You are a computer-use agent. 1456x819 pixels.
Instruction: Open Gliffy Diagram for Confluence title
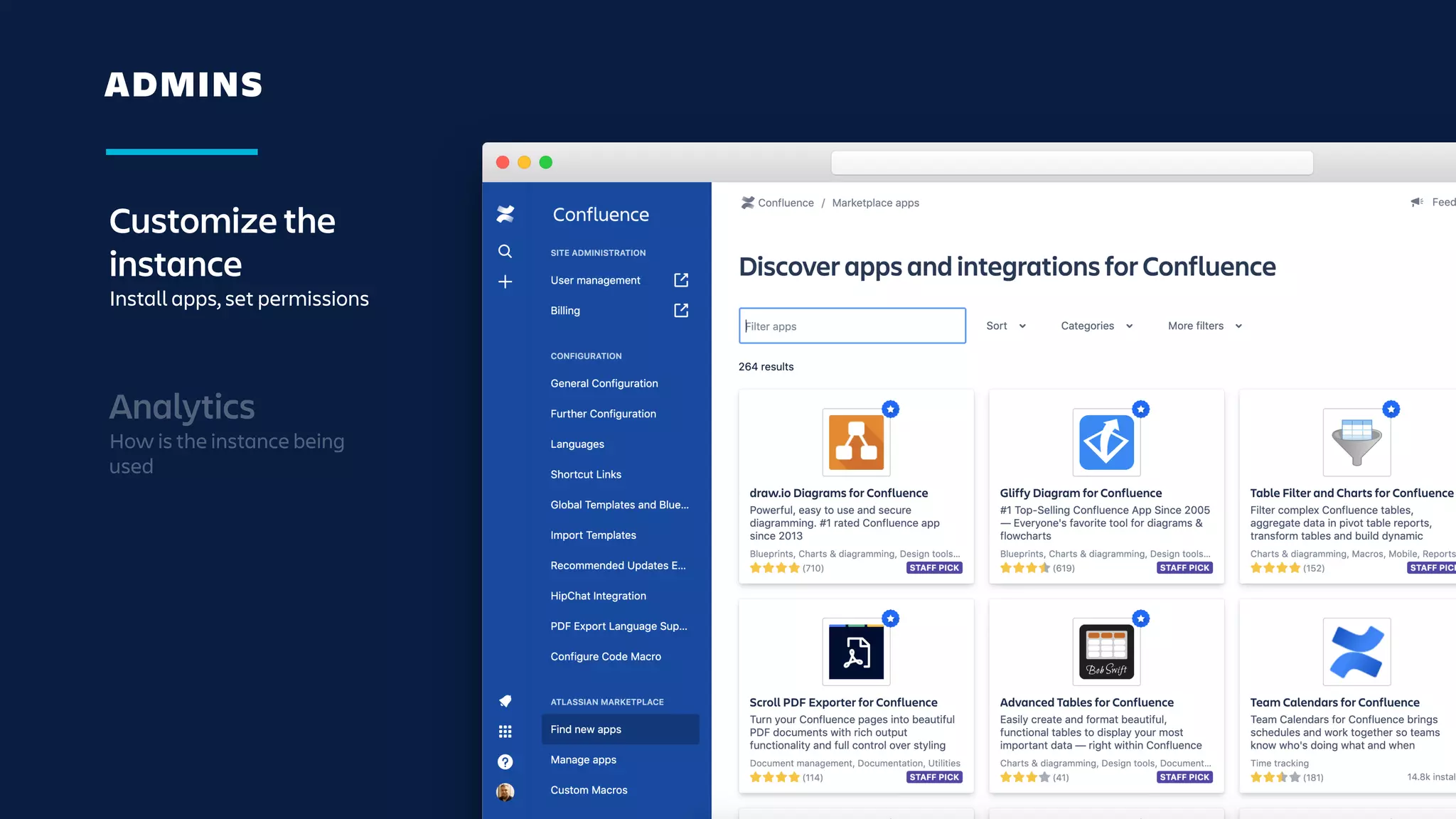[1081, 493]
